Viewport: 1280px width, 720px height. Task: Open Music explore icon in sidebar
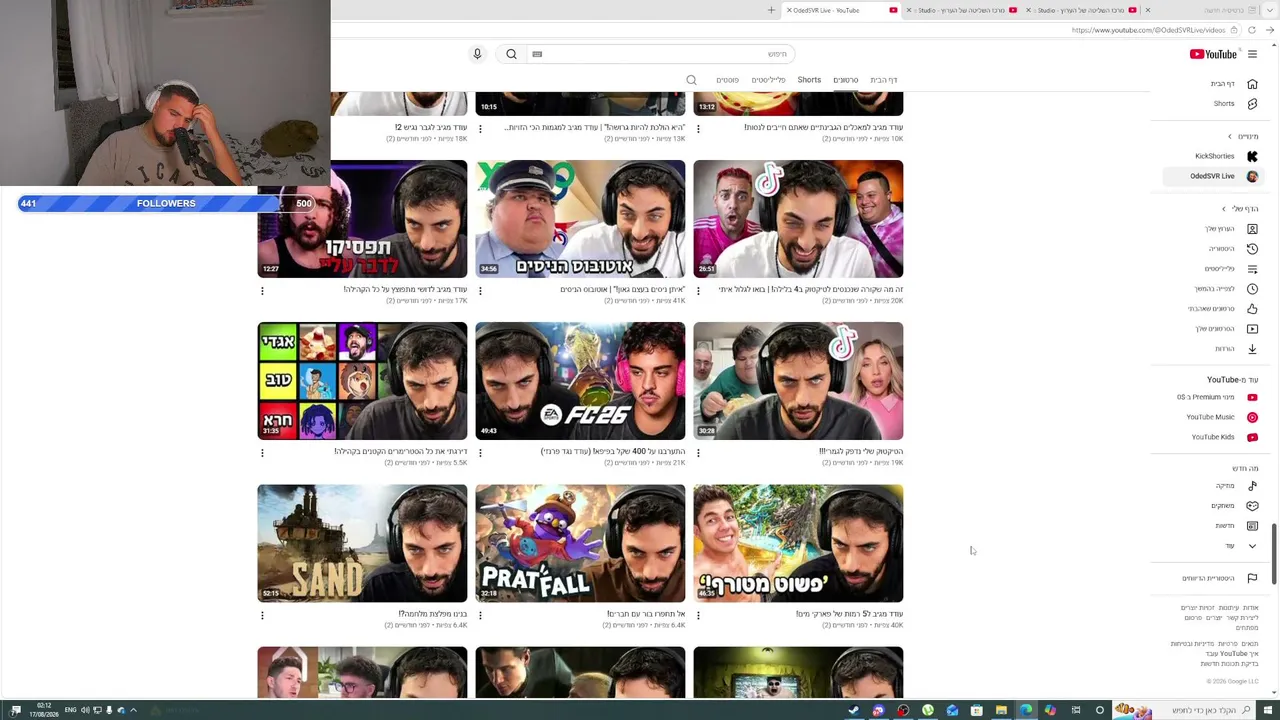tap(1252, 486)
